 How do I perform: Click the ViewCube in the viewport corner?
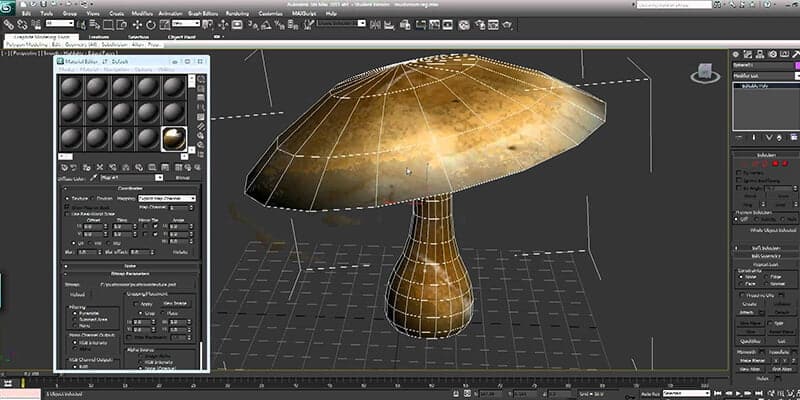704,70
